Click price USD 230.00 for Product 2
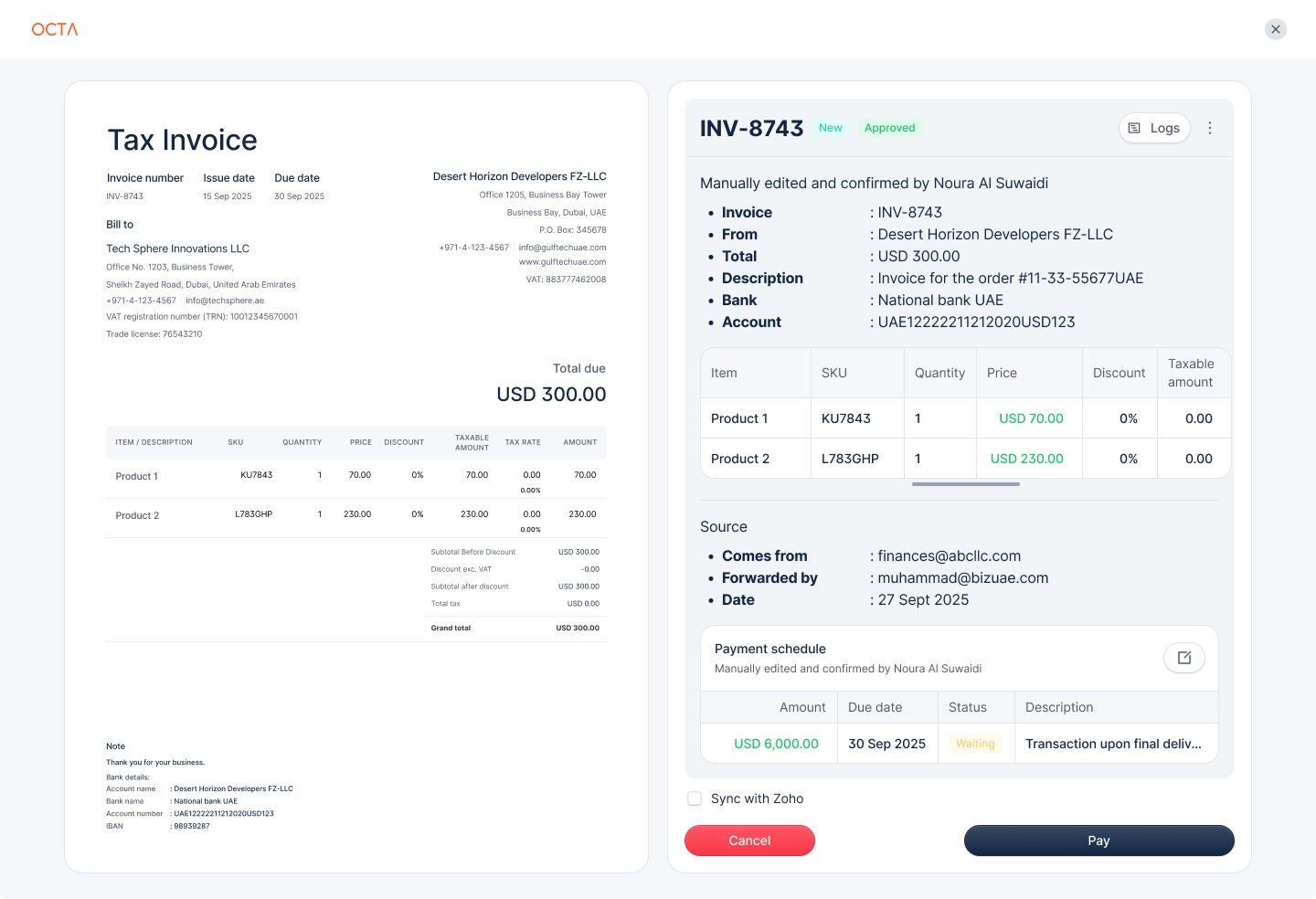The height and width of the screenshot is (899, 1316). [x=1027, y=459]
